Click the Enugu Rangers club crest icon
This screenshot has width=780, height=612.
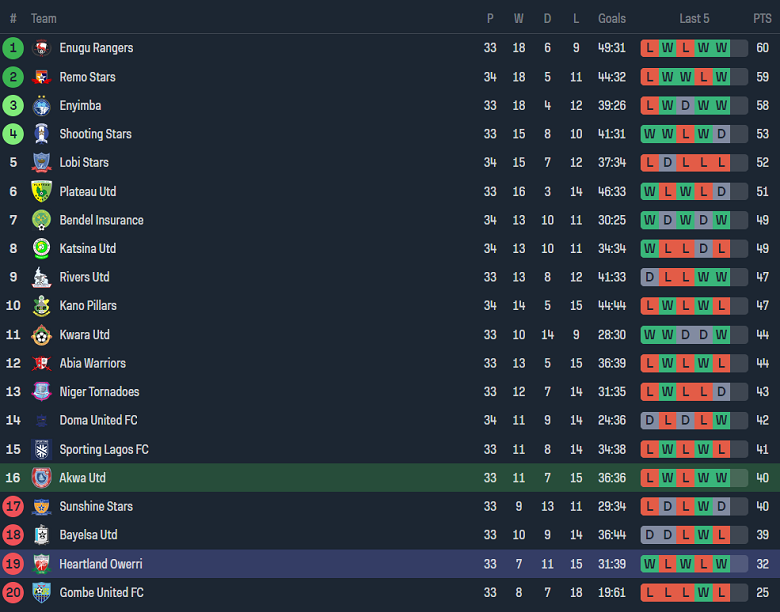tap(41, 48)
